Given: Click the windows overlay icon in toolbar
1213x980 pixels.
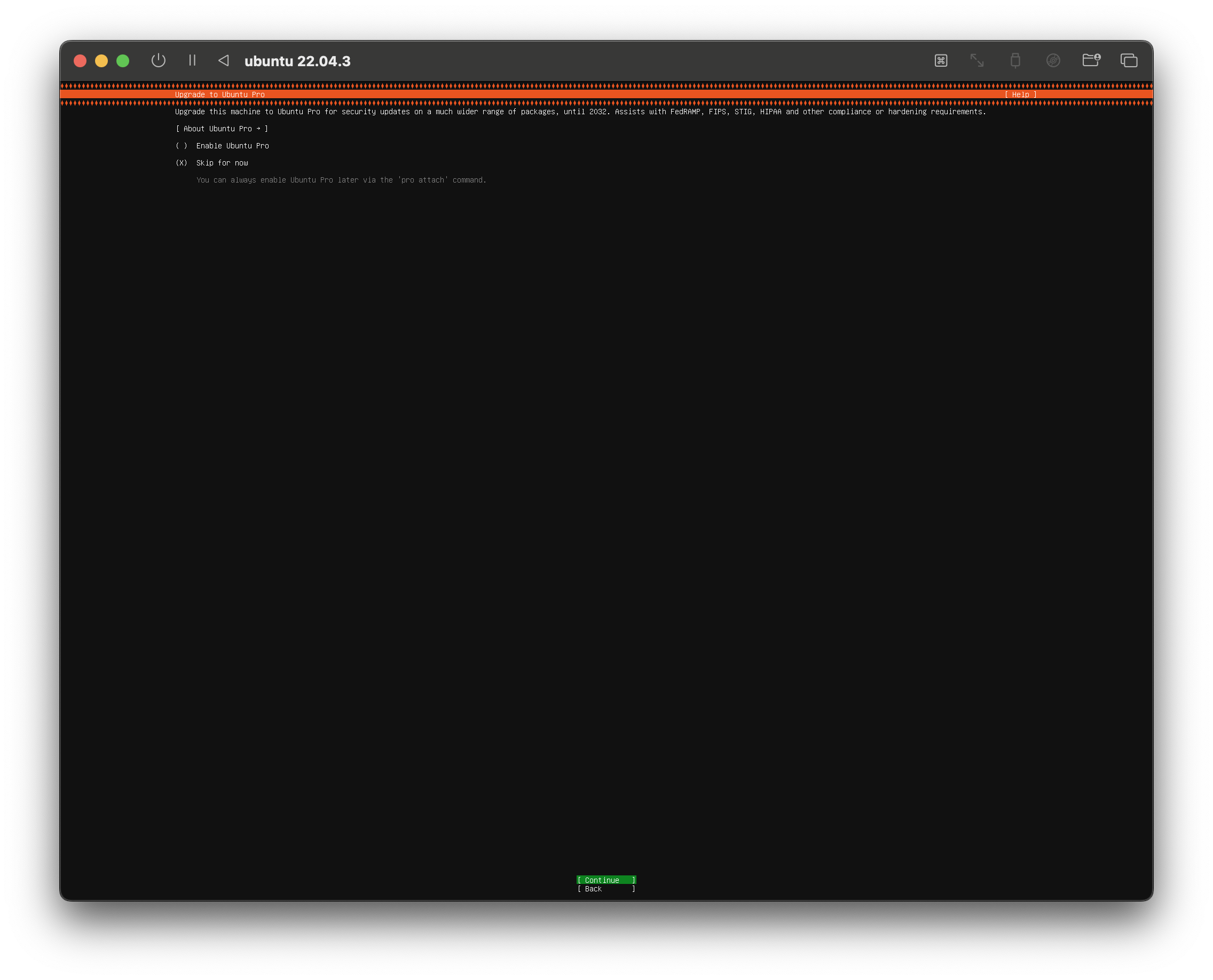Looking at the screenshot, I should [1129, 60].
